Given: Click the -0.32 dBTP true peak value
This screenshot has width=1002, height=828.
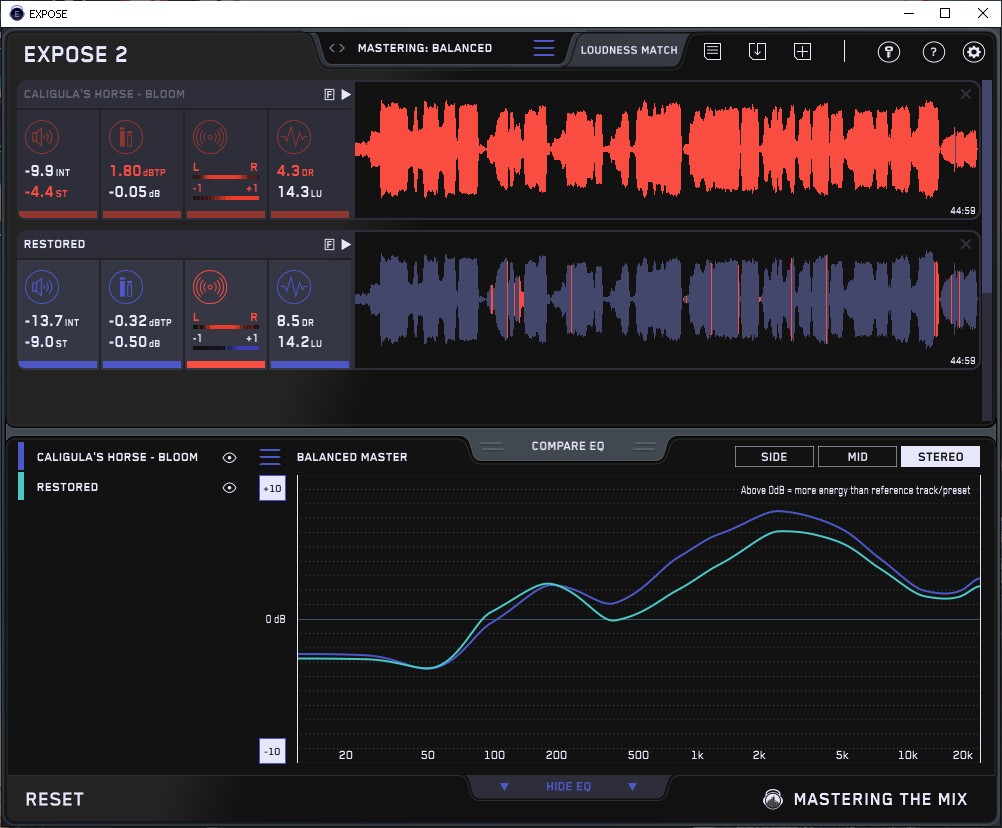Looking at the screenshot, I should (x=140, y=321).
